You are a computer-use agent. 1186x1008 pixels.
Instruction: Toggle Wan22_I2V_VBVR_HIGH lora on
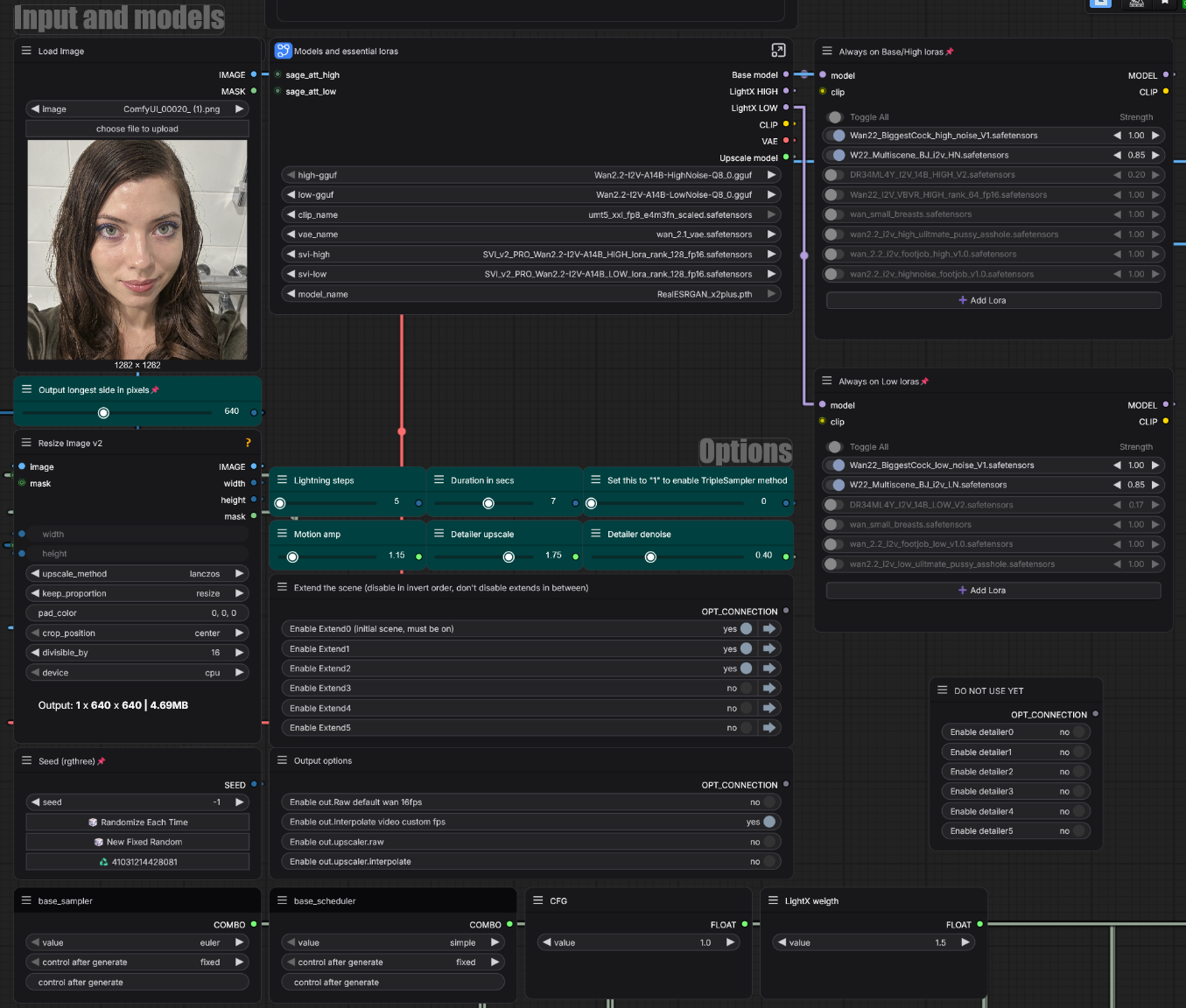(x=834, y=195)
